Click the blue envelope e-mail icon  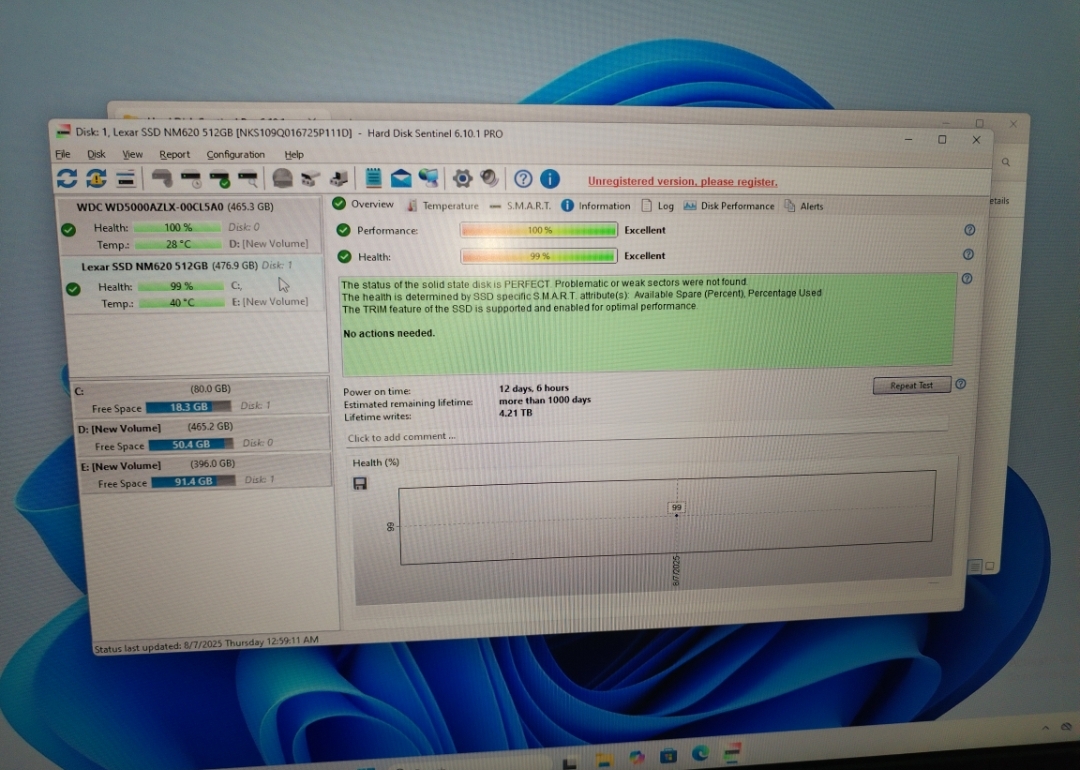401,179
